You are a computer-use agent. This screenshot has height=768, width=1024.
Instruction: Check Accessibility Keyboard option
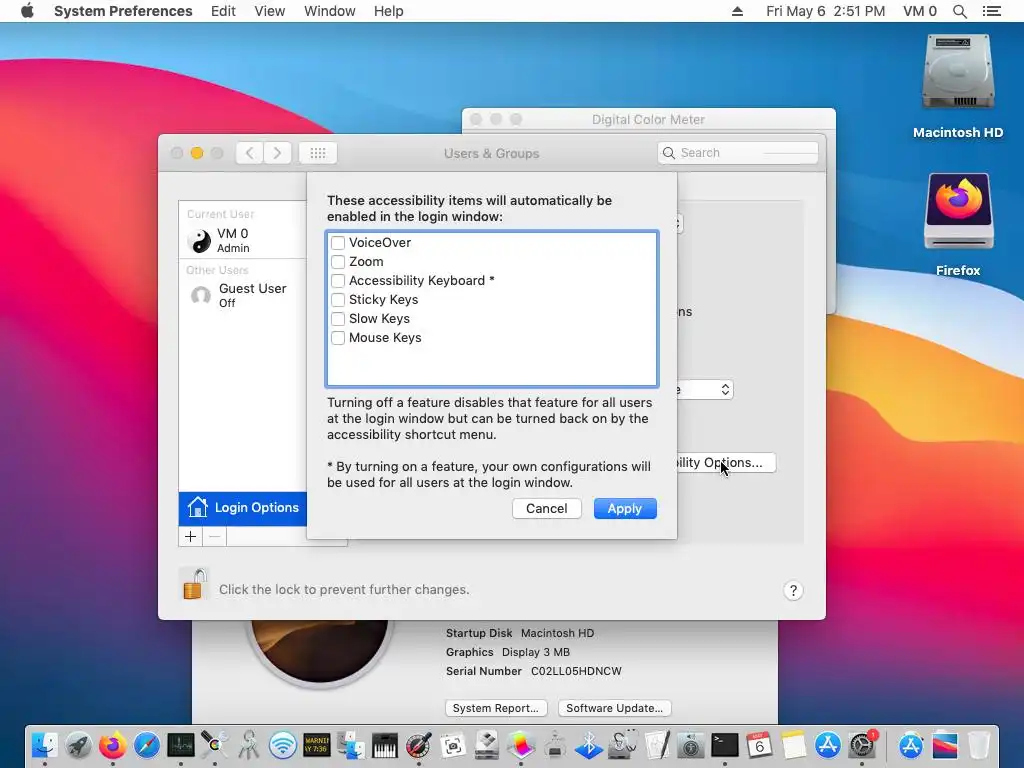[338, 281]
